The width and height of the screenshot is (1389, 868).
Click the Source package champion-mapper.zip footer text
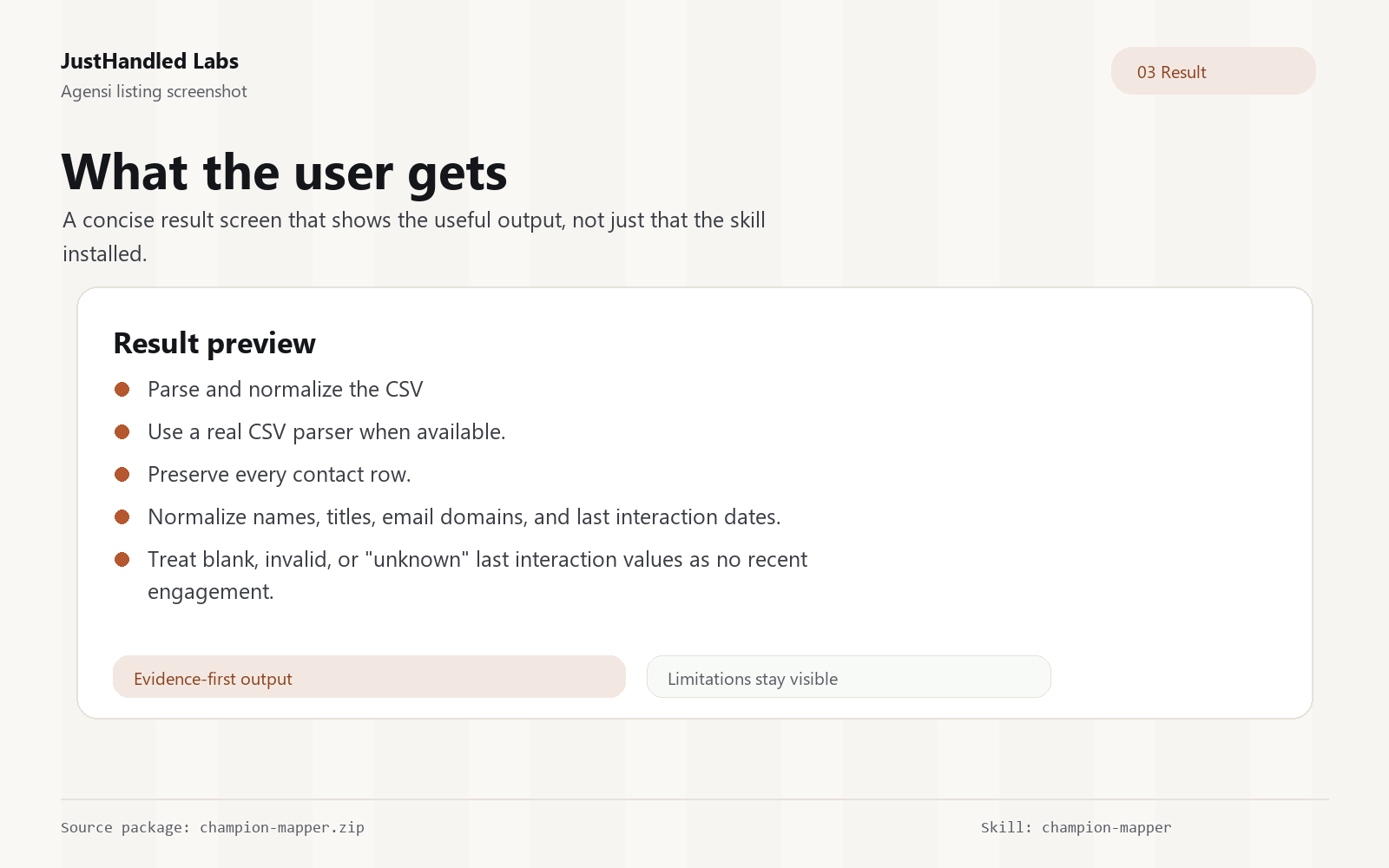click(213, 827)
